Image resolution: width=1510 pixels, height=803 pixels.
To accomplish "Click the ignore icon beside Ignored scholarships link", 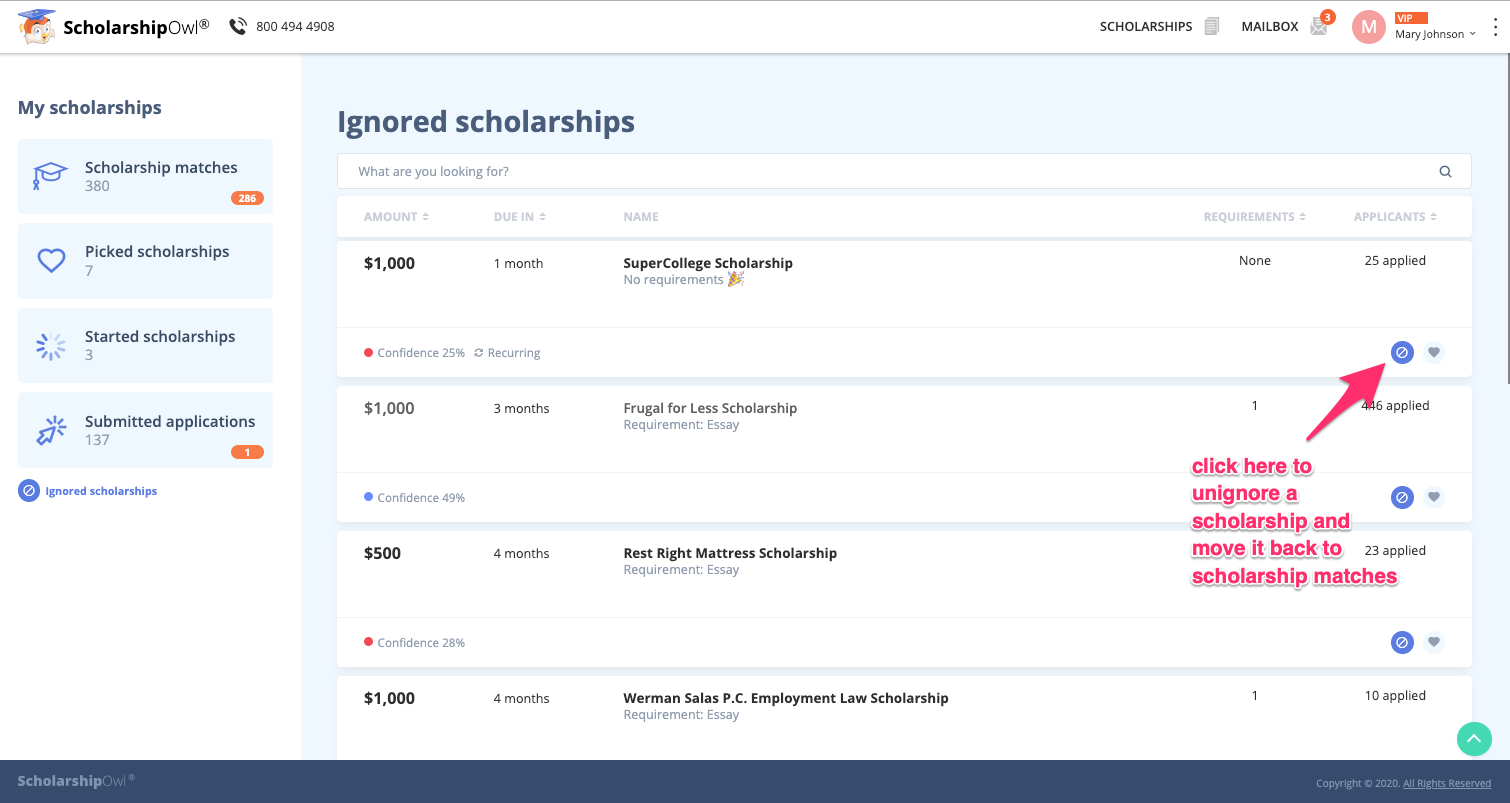I will point(29,491).
